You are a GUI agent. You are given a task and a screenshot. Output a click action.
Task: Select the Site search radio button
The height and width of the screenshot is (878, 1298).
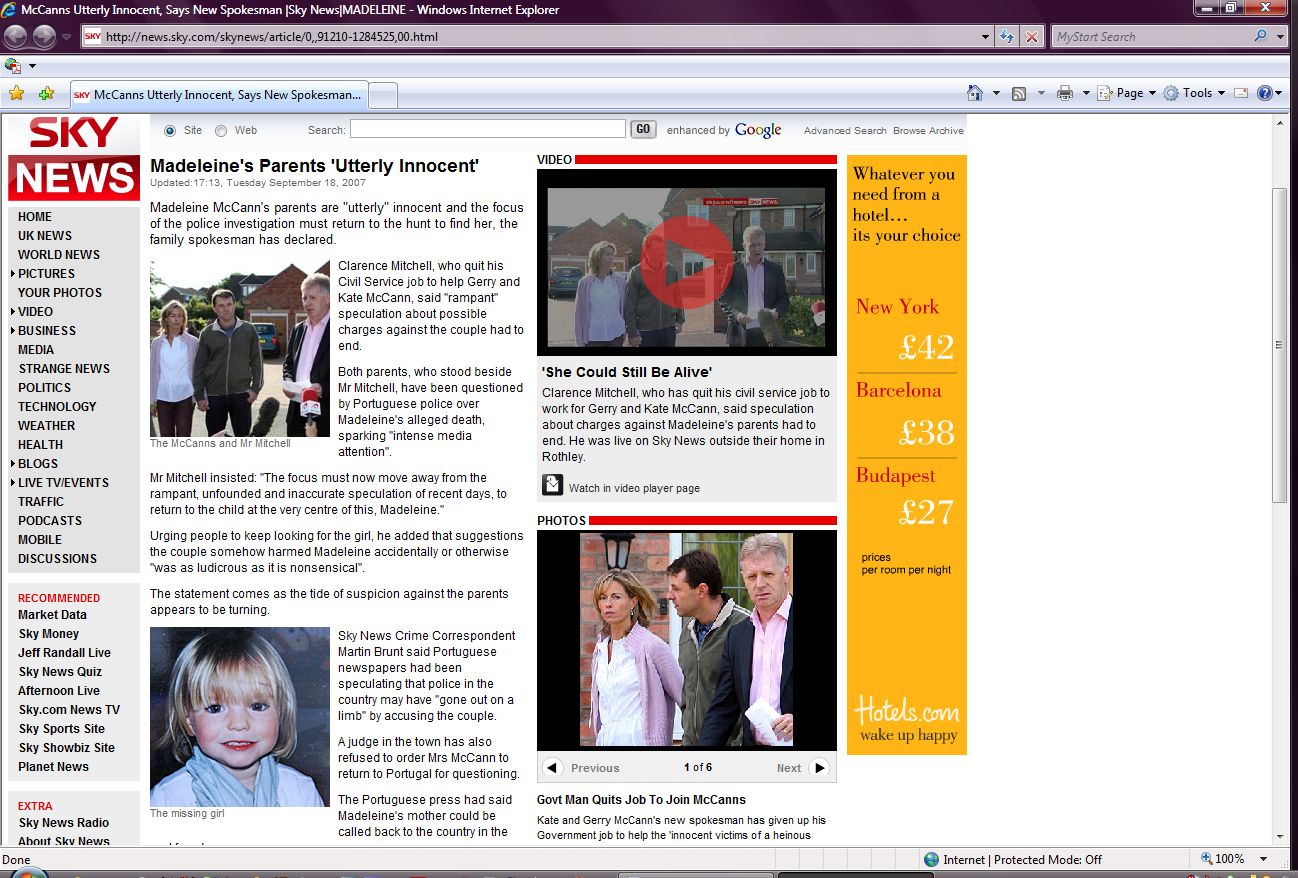pos(169,130)
